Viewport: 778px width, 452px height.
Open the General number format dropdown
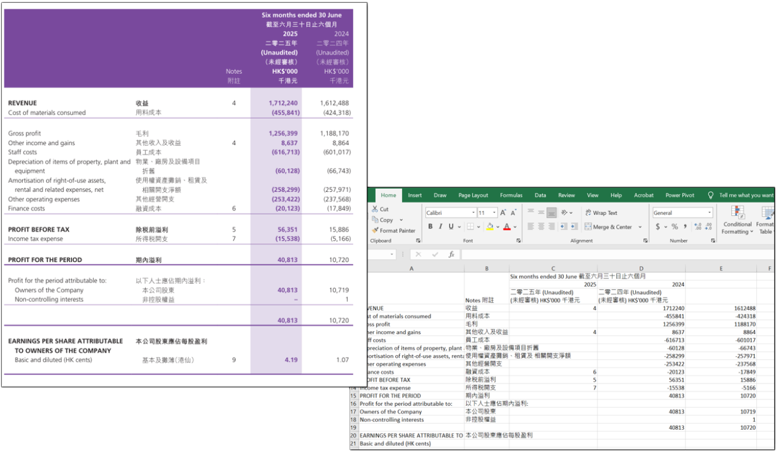(x=710, y=212)
